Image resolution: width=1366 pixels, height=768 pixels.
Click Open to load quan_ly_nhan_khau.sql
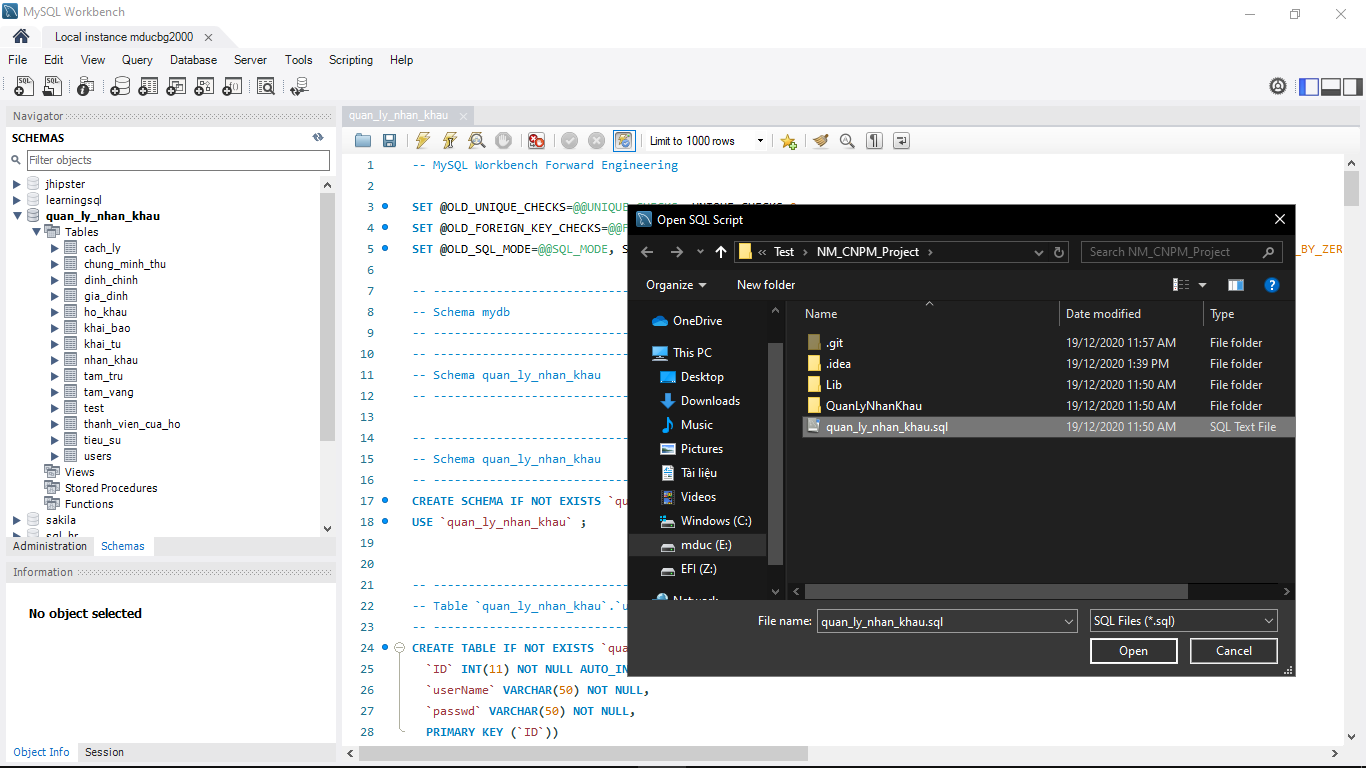coord(1133,650)
